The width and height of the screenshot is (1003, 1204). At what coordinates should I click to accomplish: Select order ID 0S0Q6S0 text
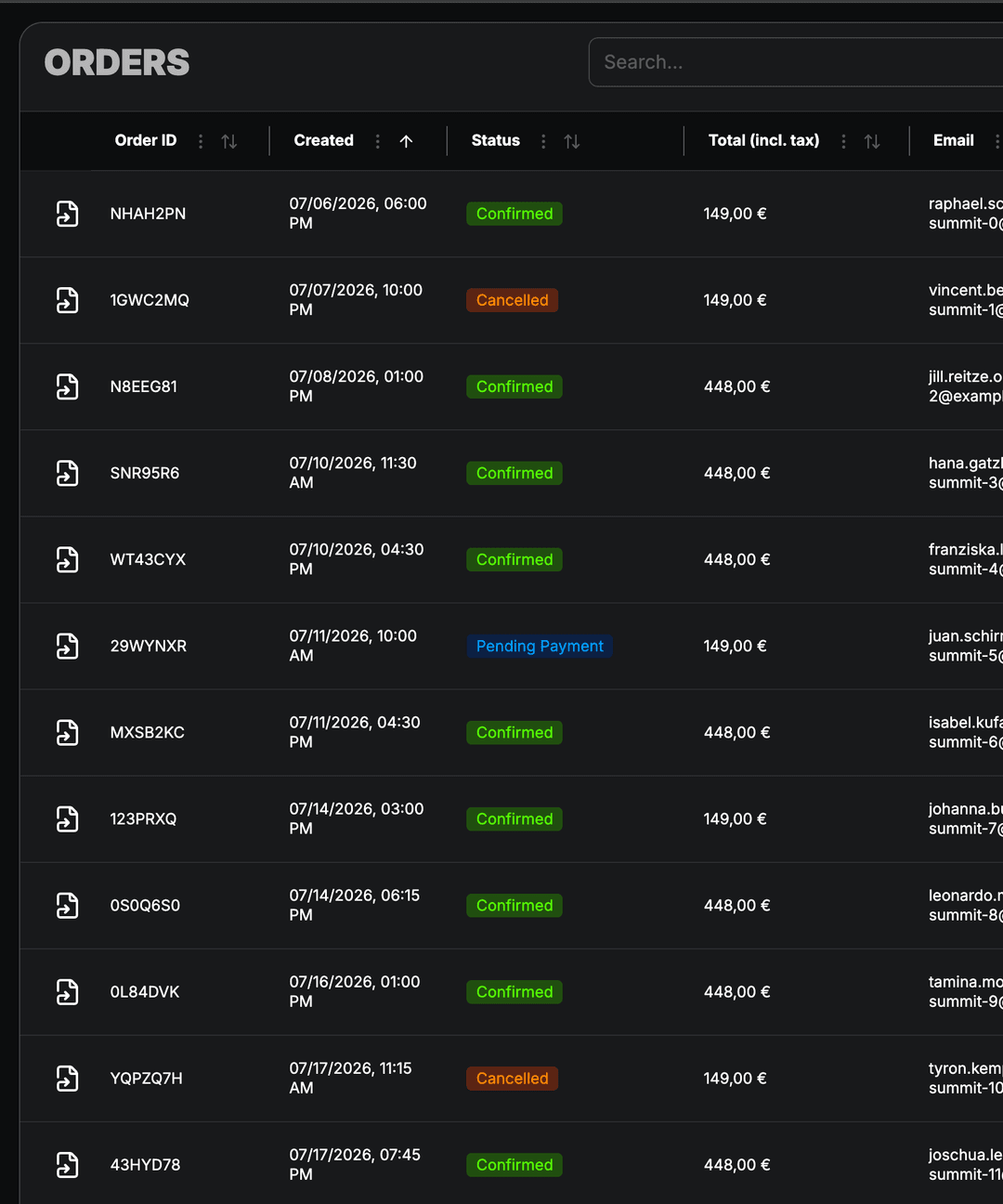click(x=145, y=905)
